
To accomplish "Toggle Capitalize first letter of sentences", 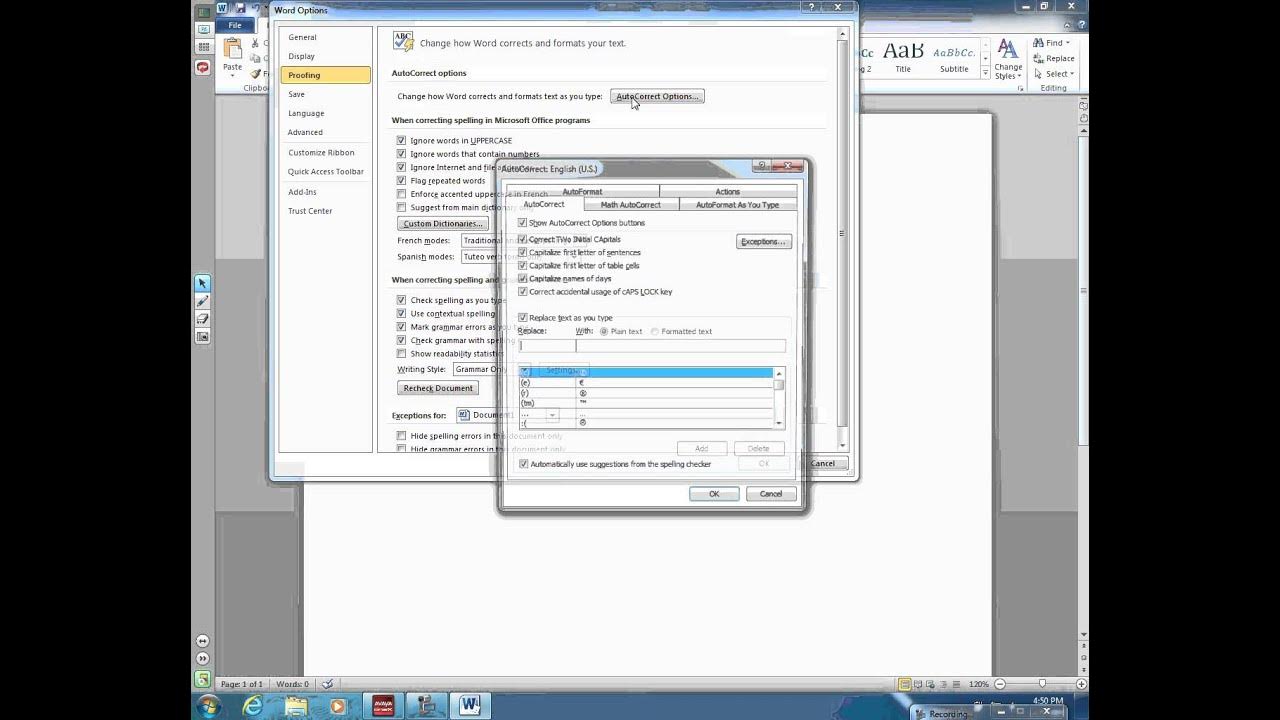I will (x=522, y=253).
